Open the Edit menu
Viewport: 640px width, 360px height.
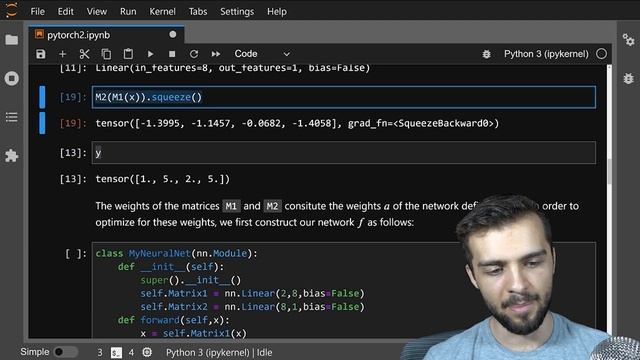coord(65,11)
